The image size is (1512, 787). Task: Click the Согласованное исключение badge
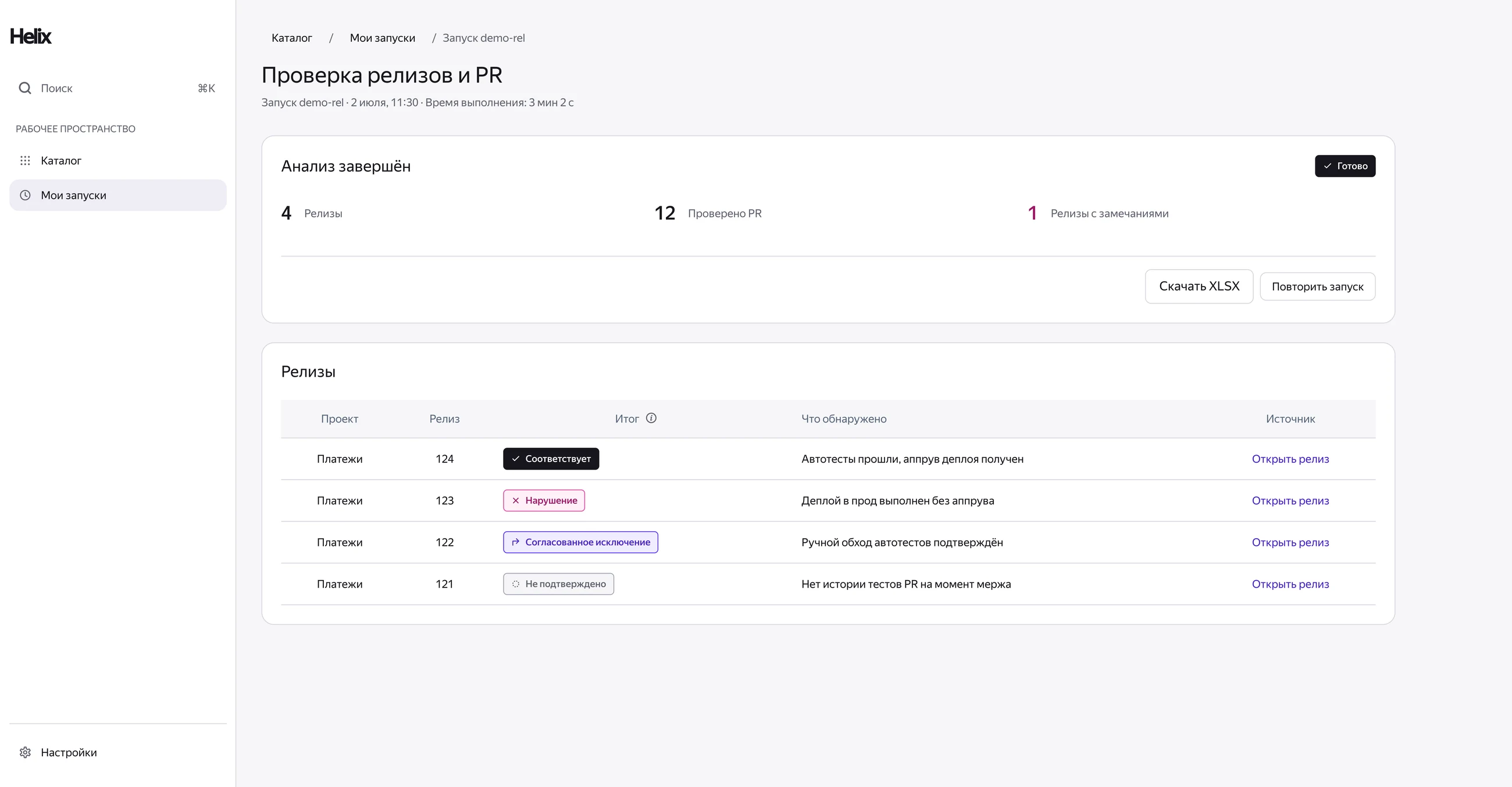[x=580, y=542]
